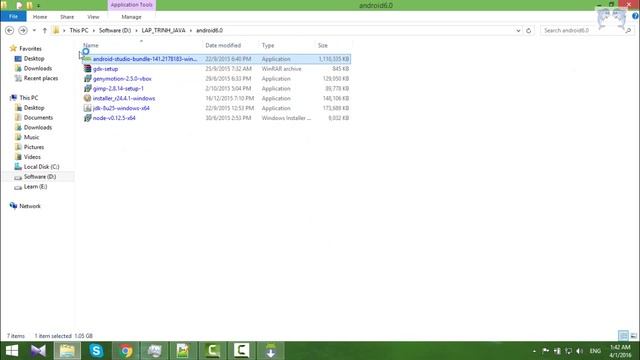The height and width of the screenshot is (360, 640).
Task: Go up one folder level
Action: 44,31
